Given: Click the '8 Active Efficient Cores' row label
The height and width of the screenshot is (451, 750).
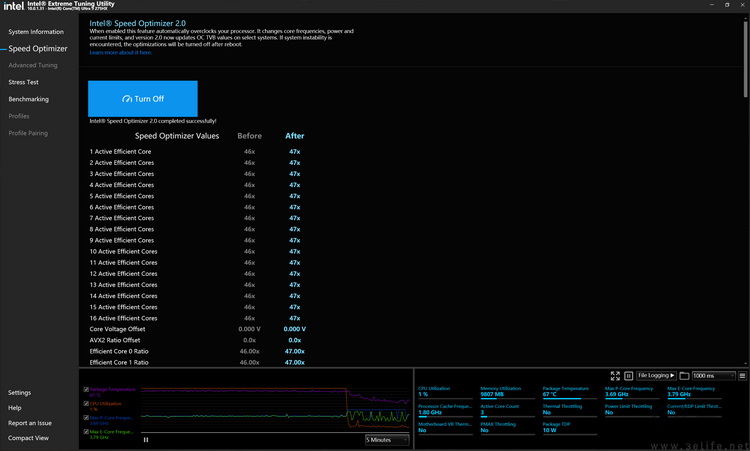Looking at the screenshot, I should [121, 229].
